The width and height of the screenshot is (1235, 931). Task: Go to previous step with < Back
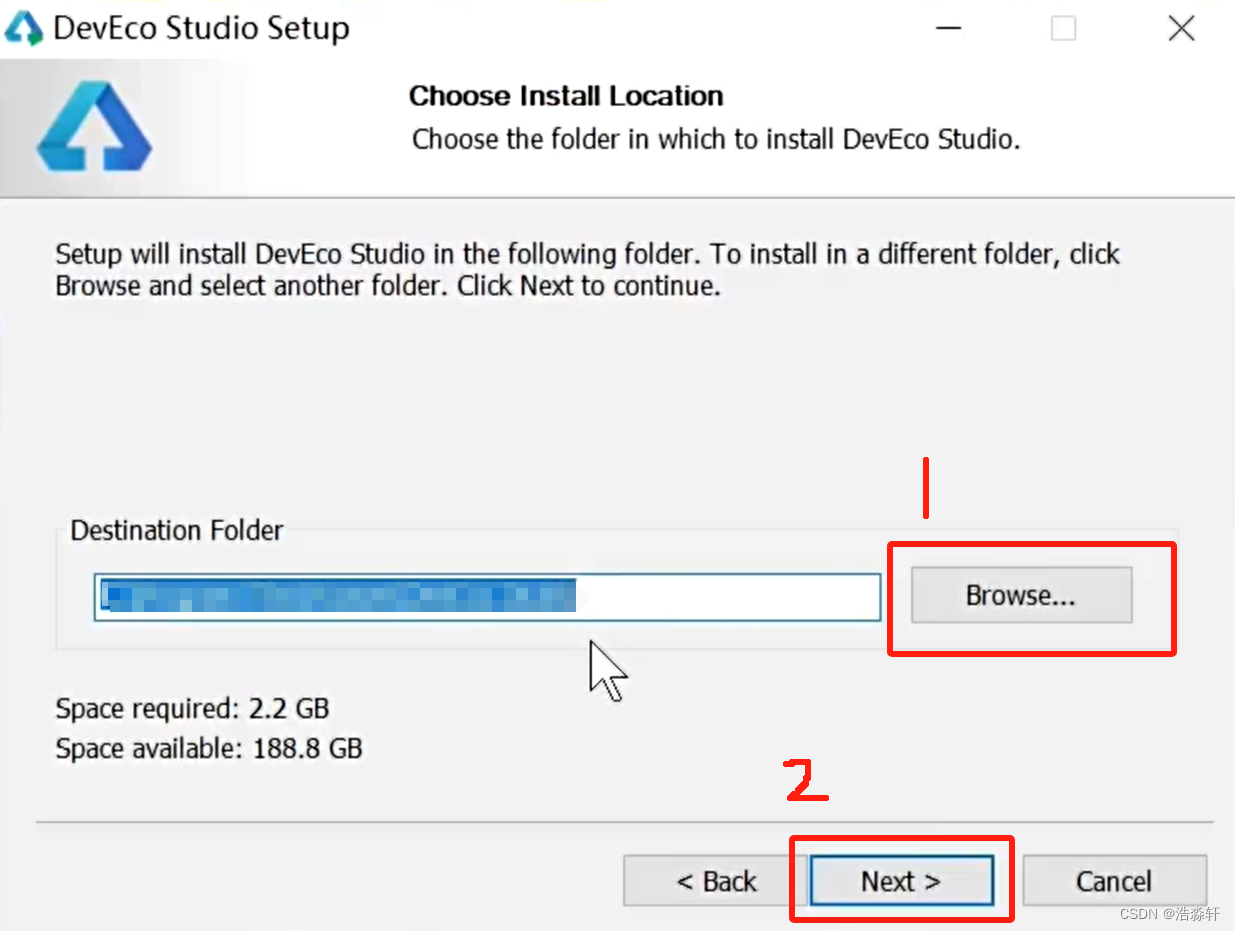pyautogui.click(x=716, y=880)
